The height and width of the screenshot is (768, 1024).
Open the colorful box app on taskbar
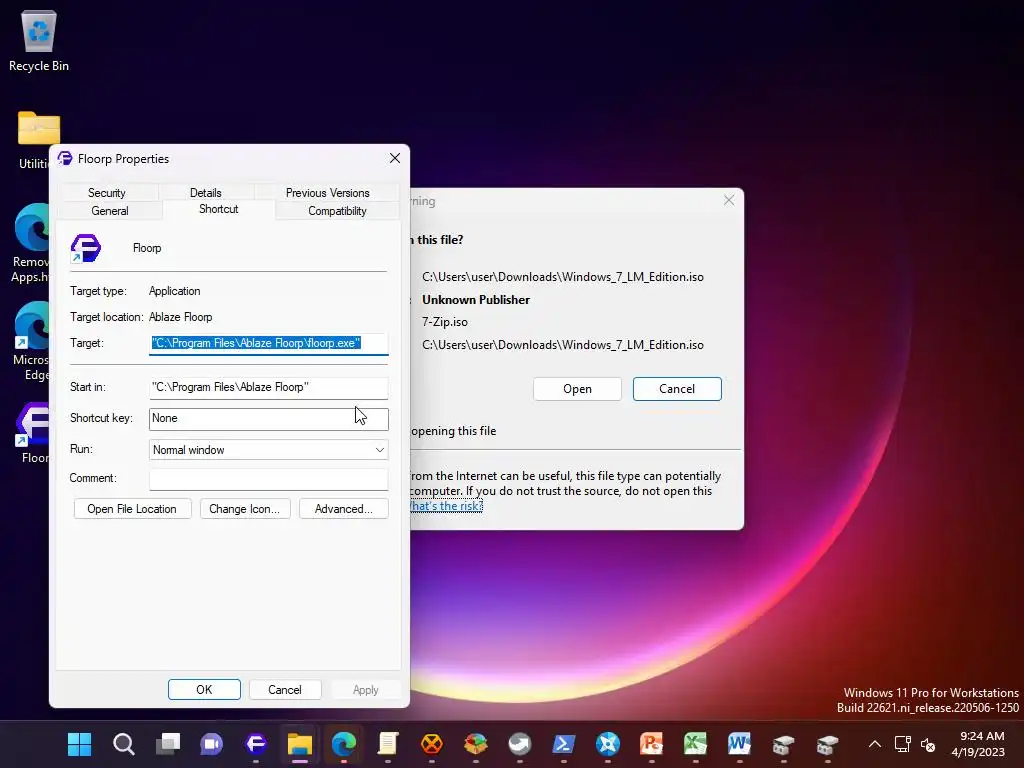[476, 744]
